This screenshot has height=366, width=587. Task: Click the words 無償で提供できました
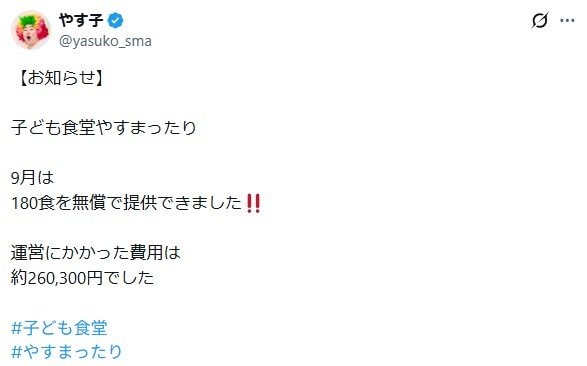[x=157, y=203]
